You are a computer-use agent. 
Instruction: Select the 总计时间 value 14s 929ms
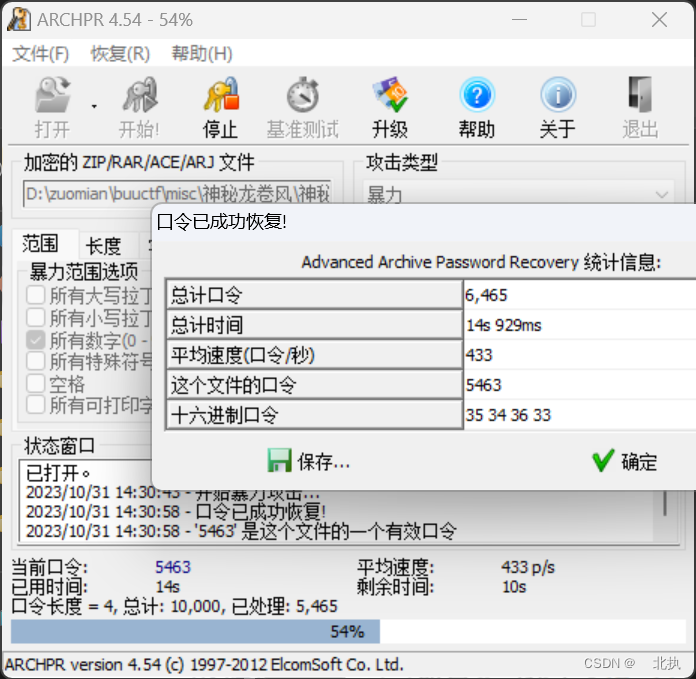tap(503, 325)
